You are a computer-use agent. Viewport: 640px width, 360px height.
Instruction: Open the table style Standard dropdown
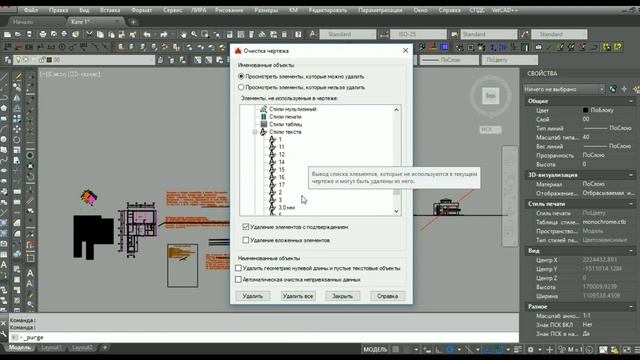tap(489, 34)
